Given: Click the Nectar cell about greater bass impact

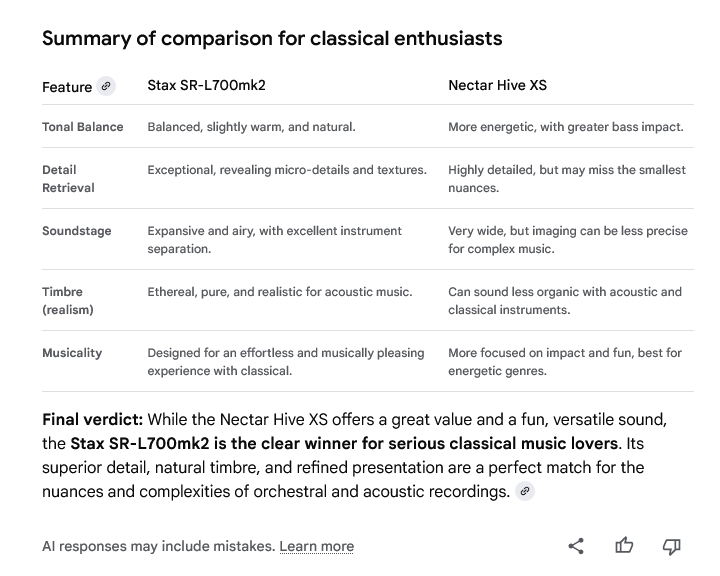Looking at the screenshot, I should pos(566,127).
